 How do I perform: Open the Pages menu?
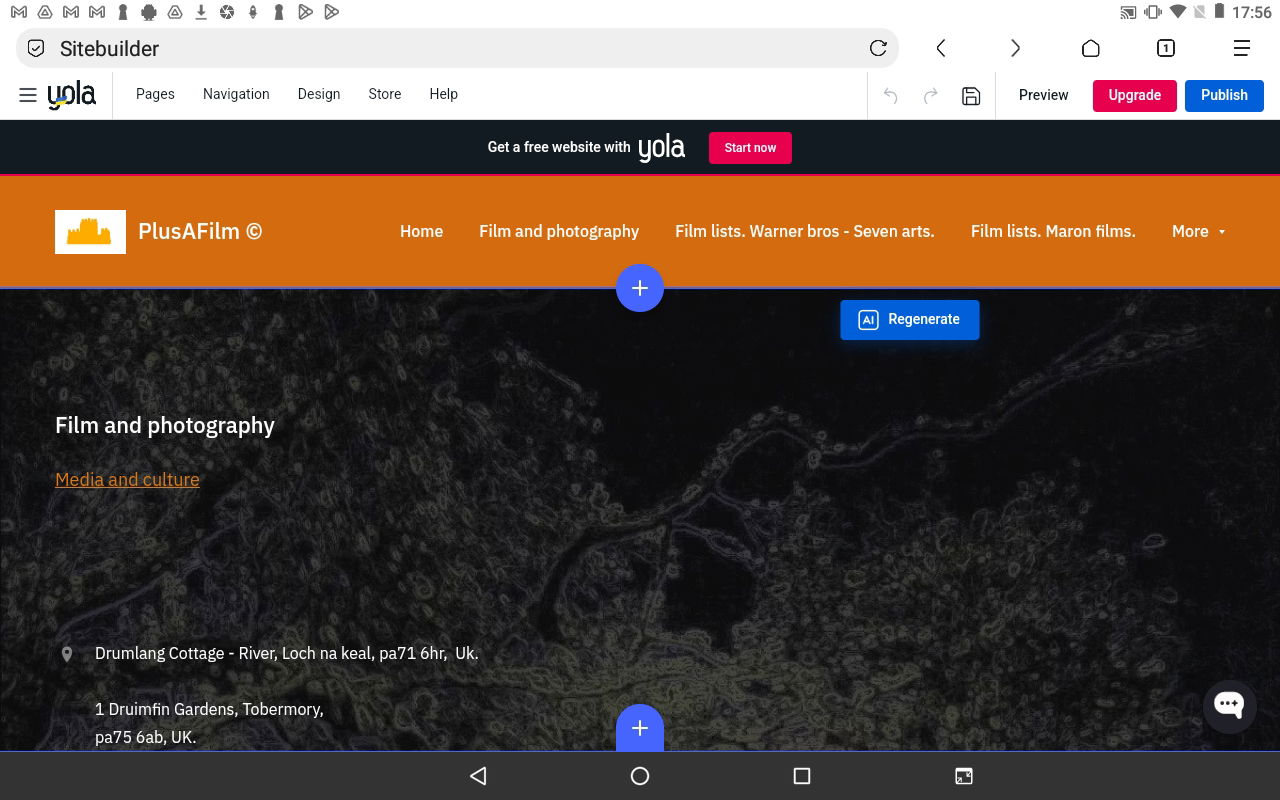155,94
